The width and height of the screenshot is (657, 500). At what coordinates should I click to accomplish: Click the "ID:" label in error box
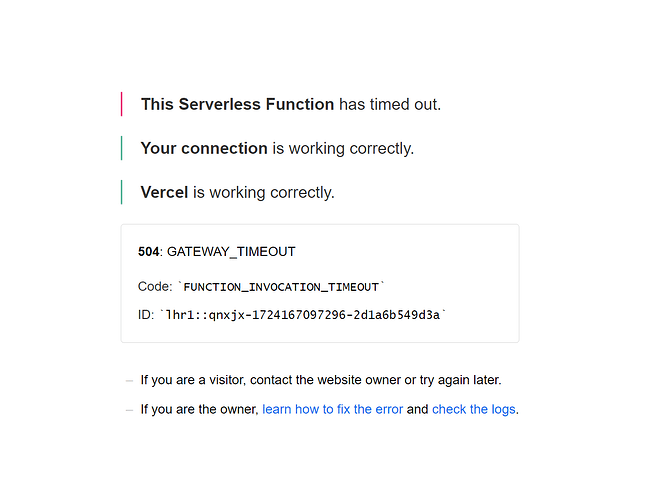146,315
